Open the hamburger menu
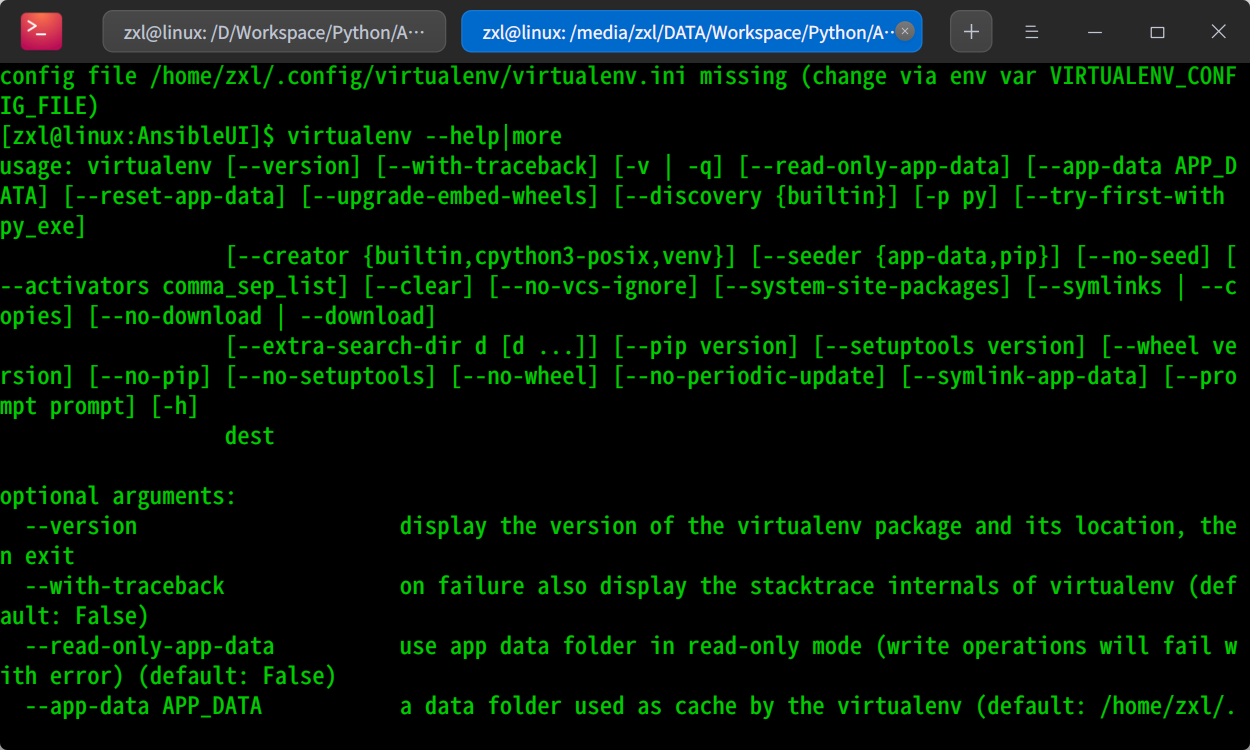The image size is (1250, 750). (x=1031, y=31)
